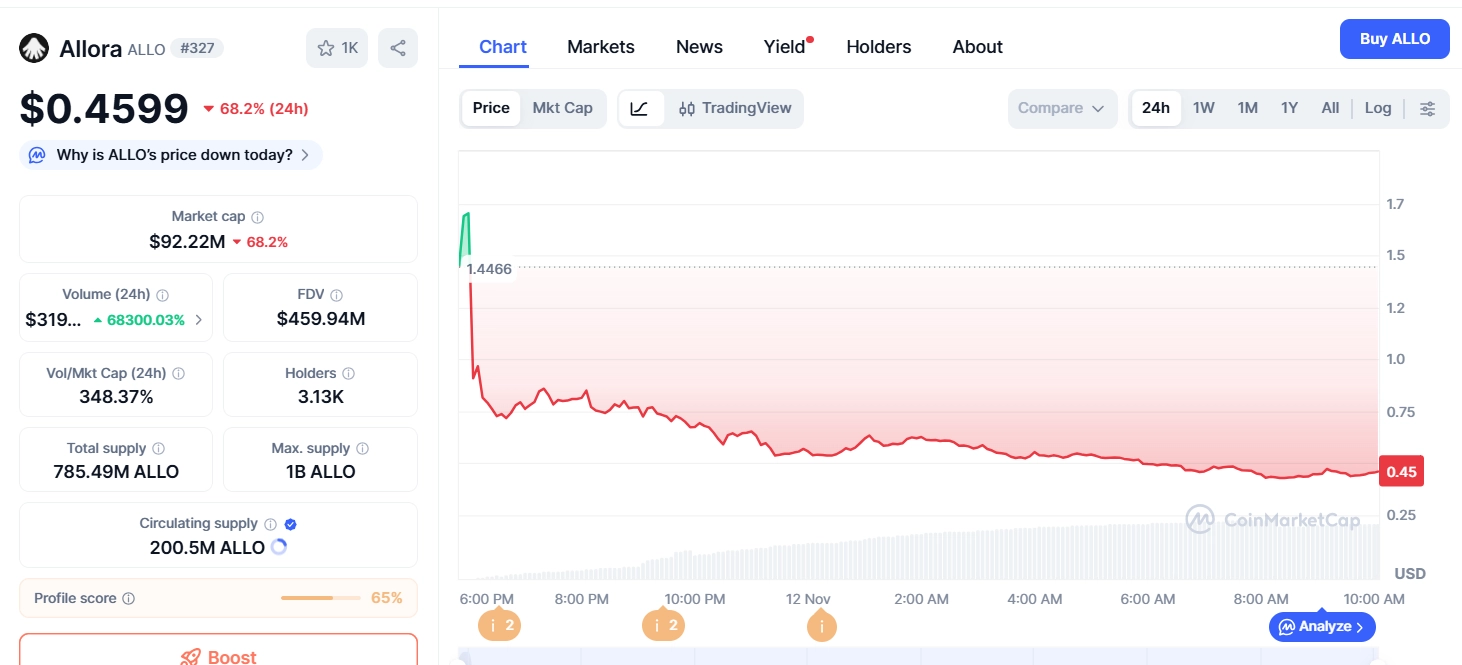Click Profile score info icon
Image resolution: width=1462 pixels, height=665 pixels.
click(x=128, y=598)
